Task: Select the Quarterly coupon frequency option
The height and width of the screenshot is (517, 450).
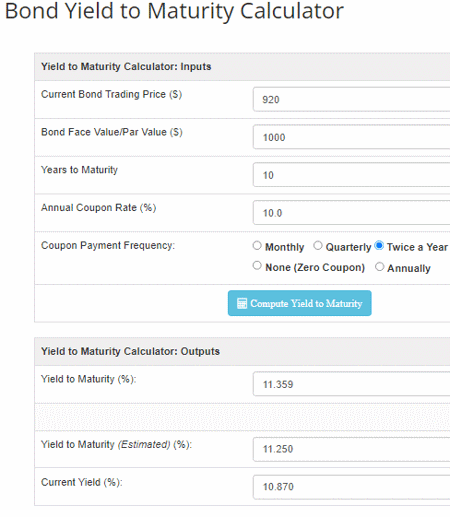Action: tap(318, 246)
